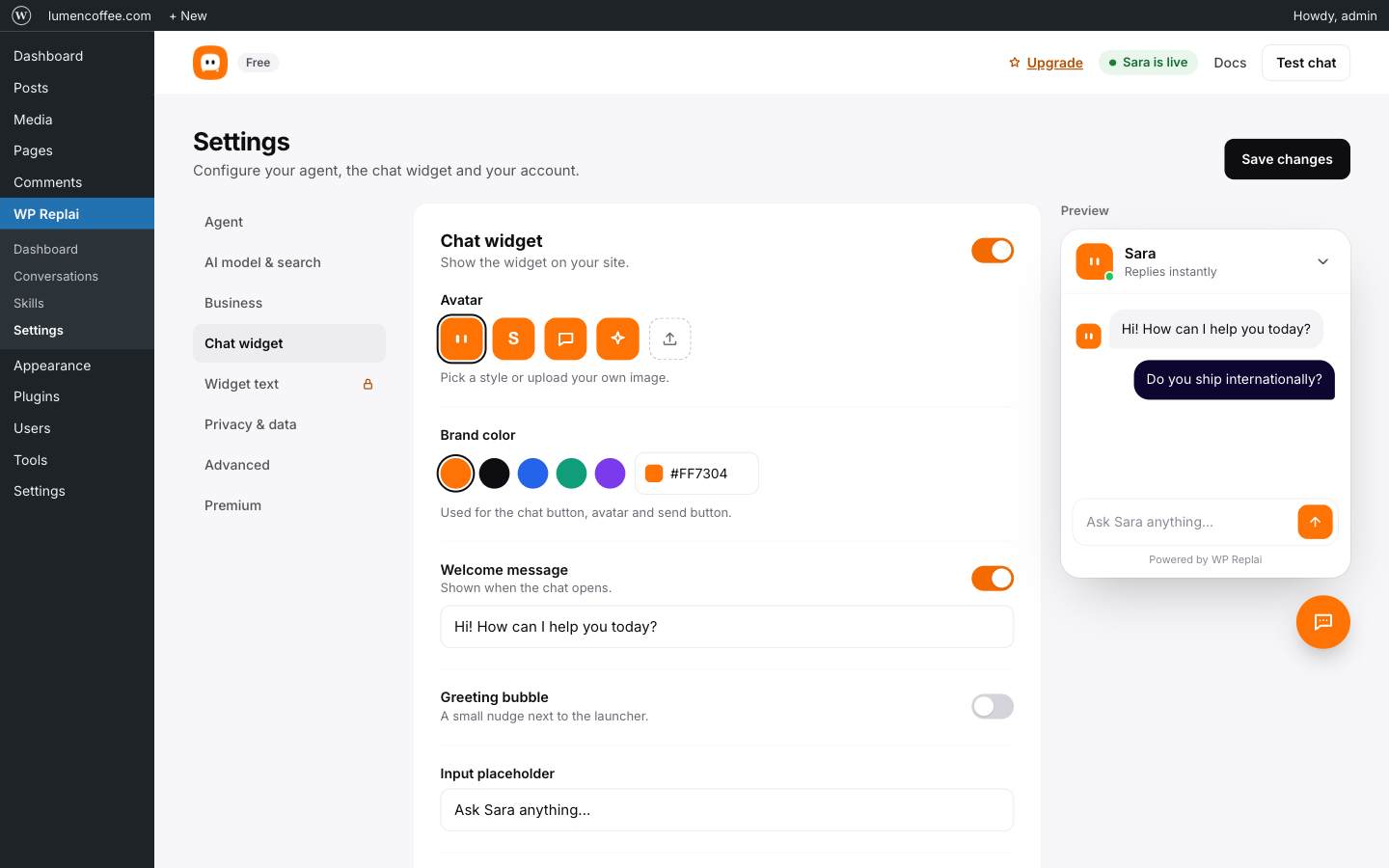Open the Docs link
Viewport: 1389px width, 868px height.
tap(1230, 63)
